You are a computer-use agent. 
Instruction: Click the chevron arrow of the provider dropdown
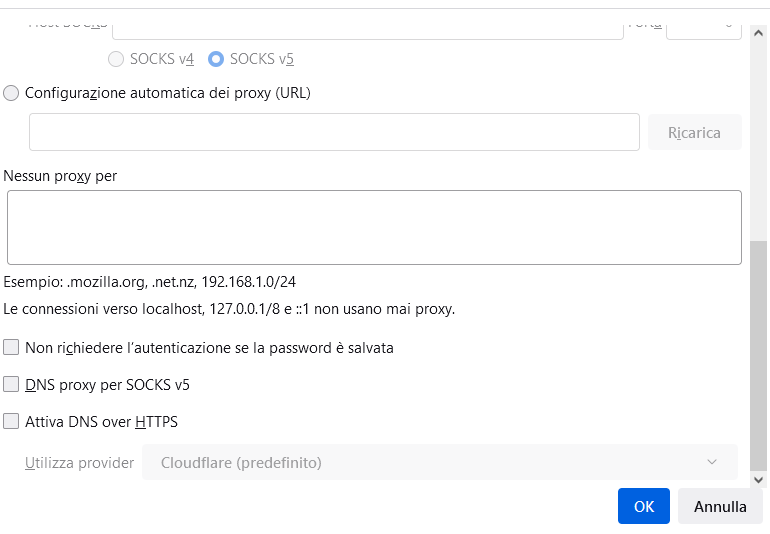pyautogui.click(x=712, y=462)
